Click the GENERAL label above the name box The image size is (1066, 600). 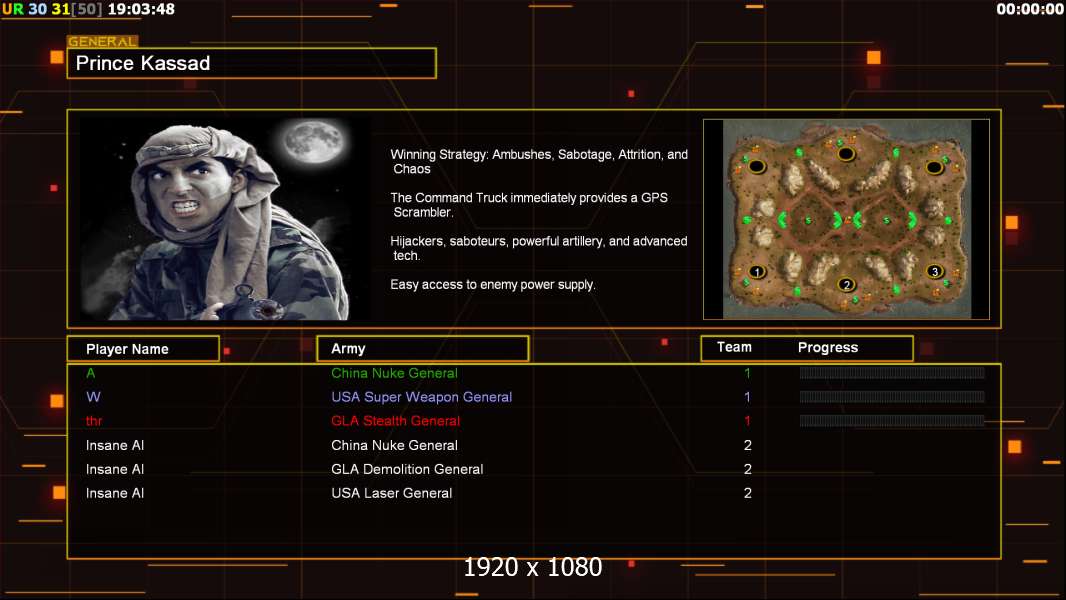[103, 41]
